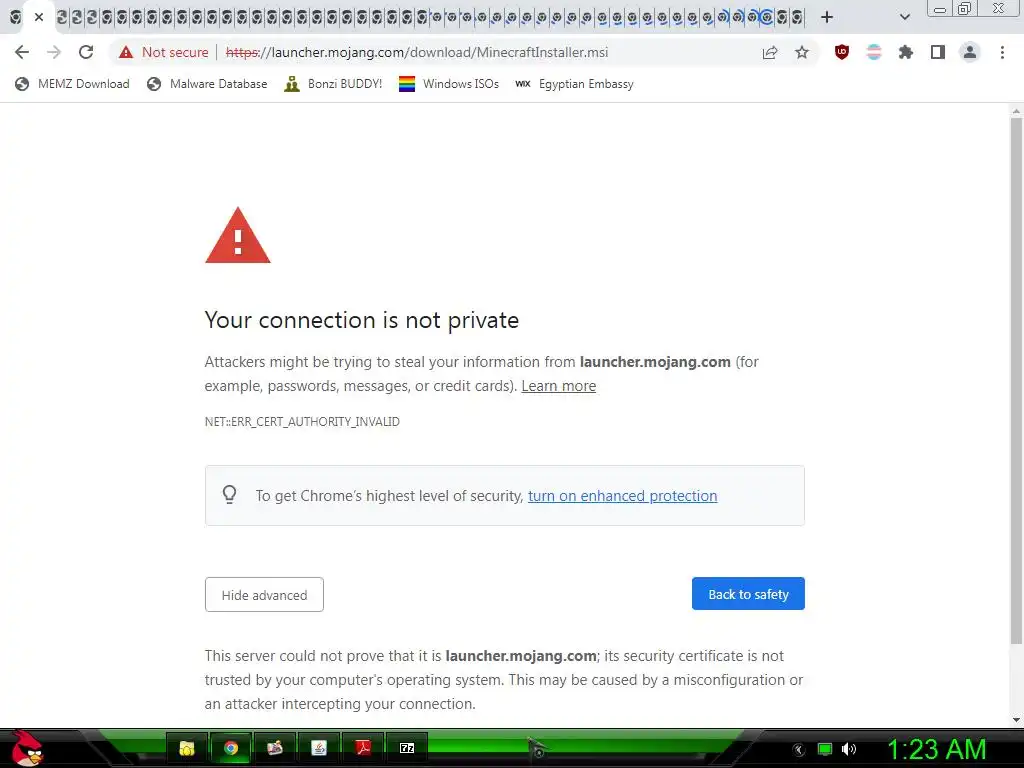Open the Java taskbar icon
Image resolution: width=1024 pixels, height=768 pixels.
[319, 748]
